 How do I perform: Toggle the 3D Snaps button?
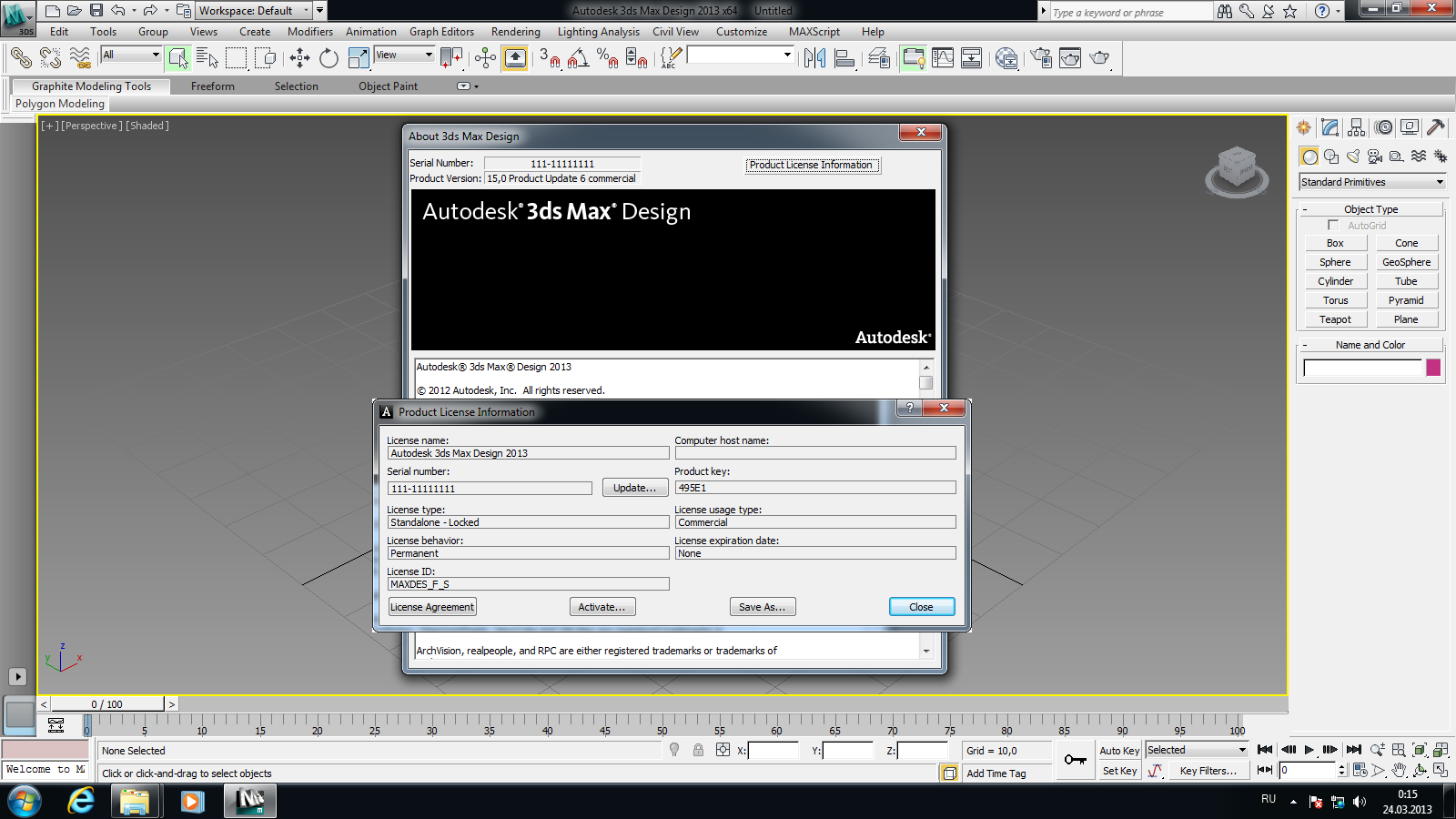click(x=549, y=58)
